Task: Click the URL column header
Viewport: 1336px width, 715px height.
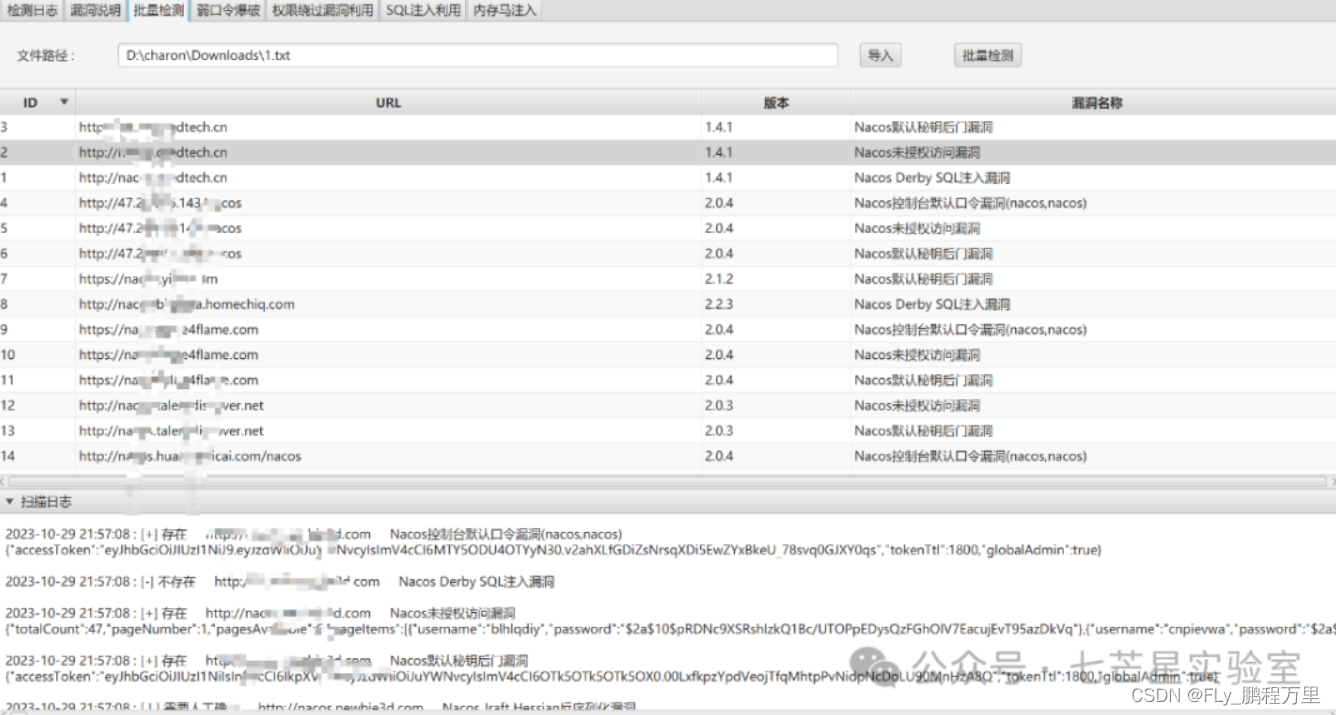Action: coord(388,102)
